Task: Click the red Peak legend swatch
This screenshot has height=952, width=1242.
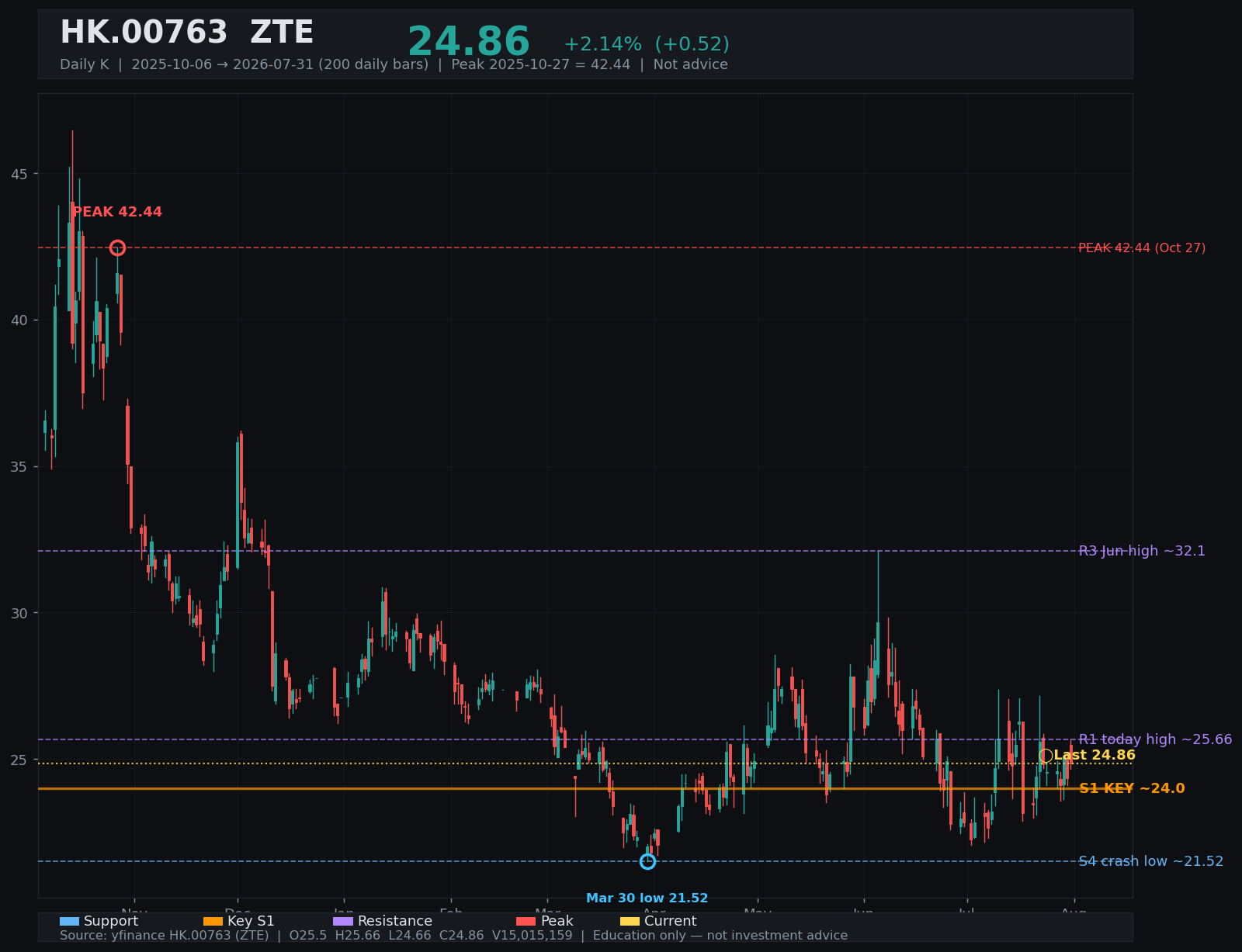Action: pyautogui.click(x=526, y=921)
